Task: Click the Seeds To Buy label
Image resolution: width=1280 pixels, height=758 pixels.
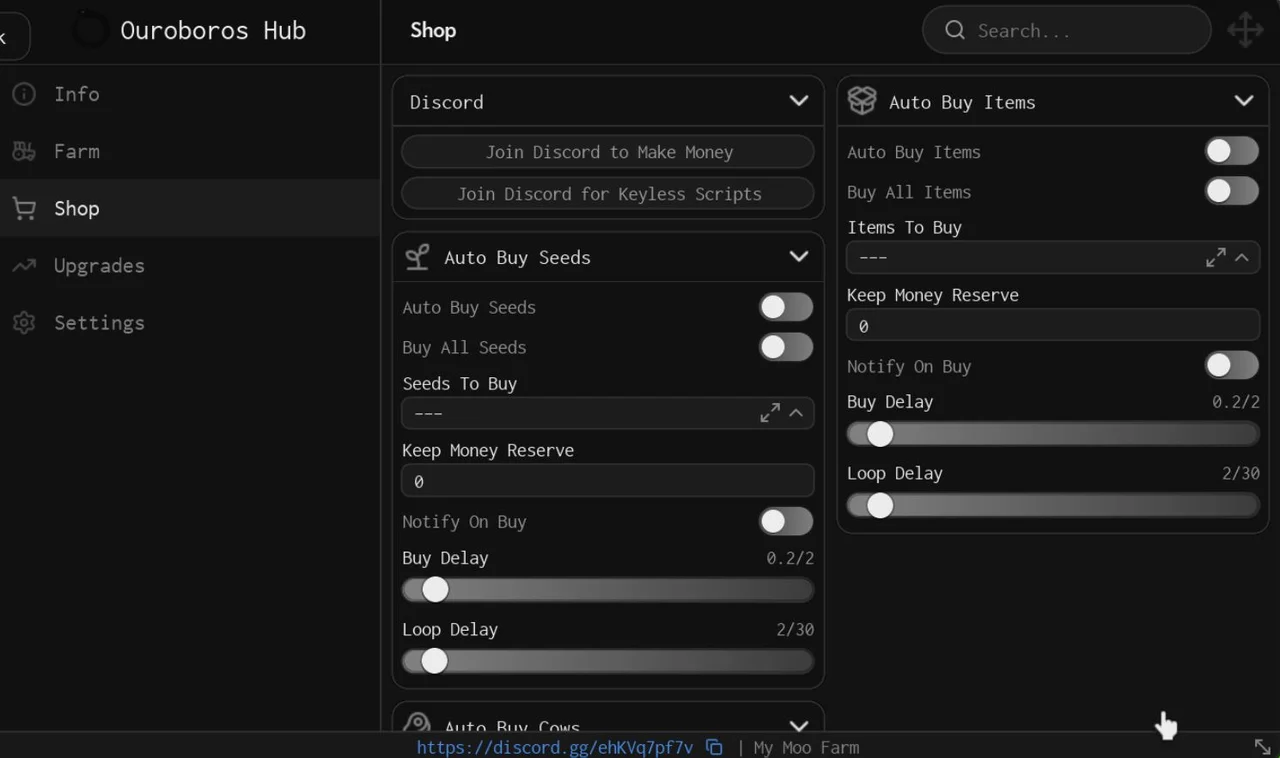Action: 459,383
